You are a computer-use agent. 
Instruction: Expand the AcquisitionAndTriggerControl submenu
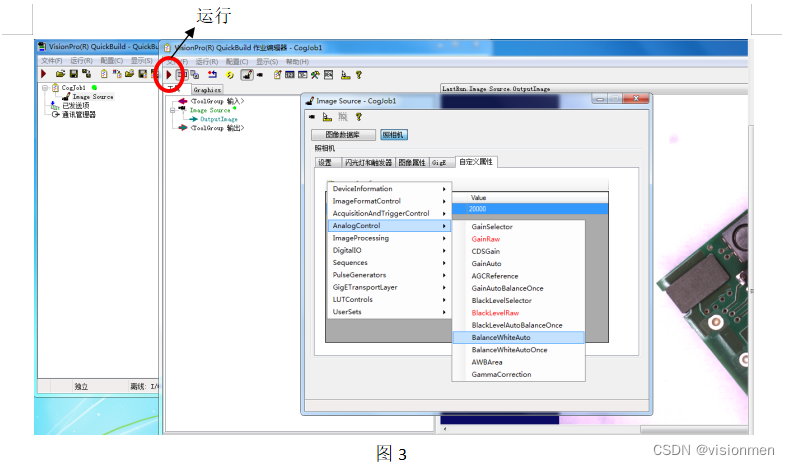click(389, 213)
